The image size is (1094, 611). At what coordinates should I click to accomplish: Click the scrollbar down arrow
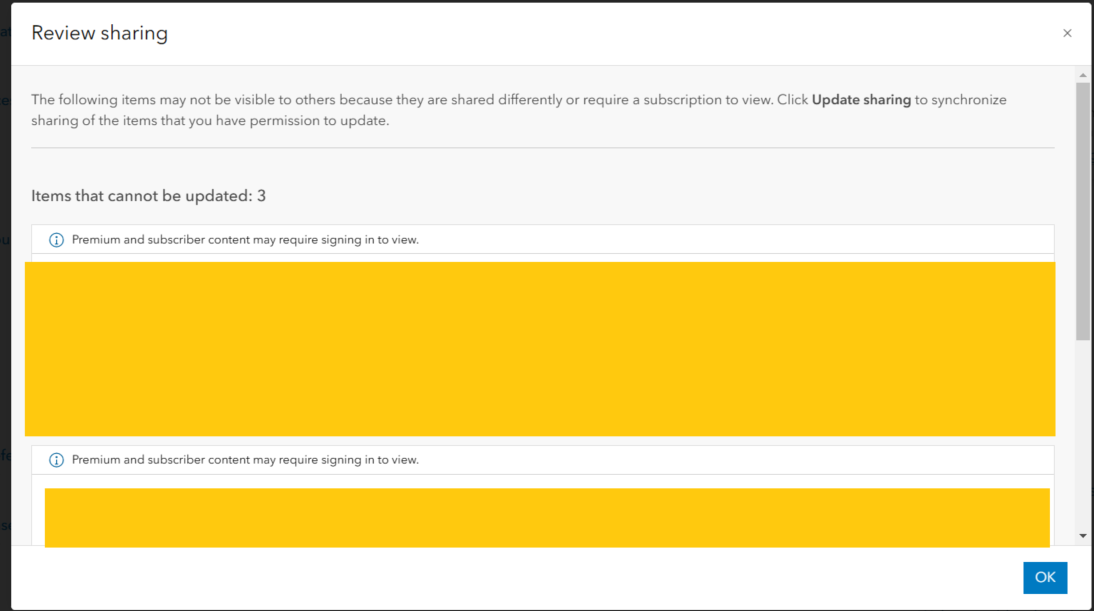pyautogui.click(x=1082, y=536)
